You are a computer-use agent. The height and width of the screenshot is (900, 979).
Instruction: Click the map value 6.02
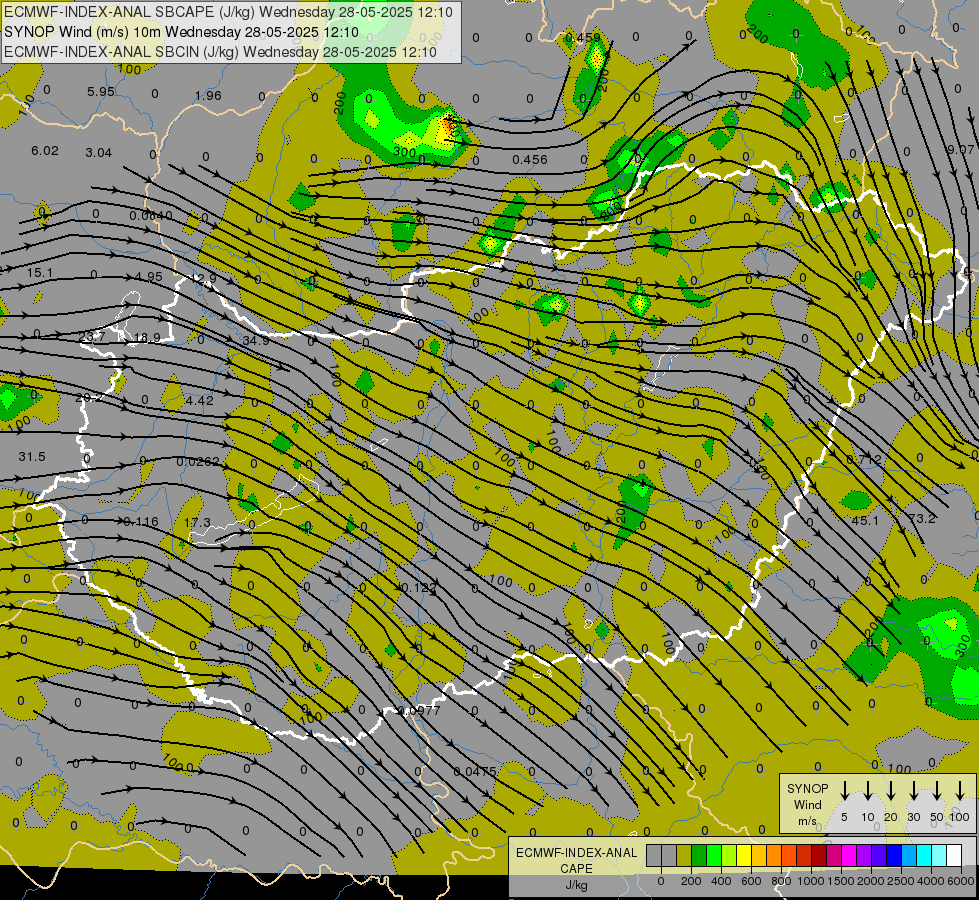pyautogui.click(x=44, y=151)
